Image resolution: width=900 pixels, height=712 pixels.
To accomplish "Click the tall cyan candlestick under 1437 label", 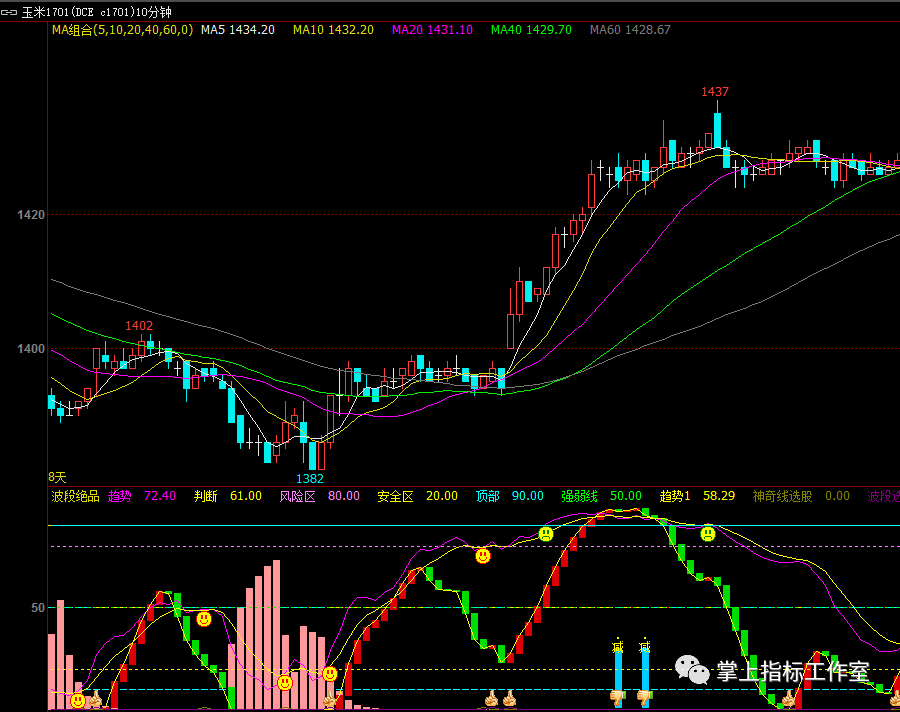I will point(717,130).
